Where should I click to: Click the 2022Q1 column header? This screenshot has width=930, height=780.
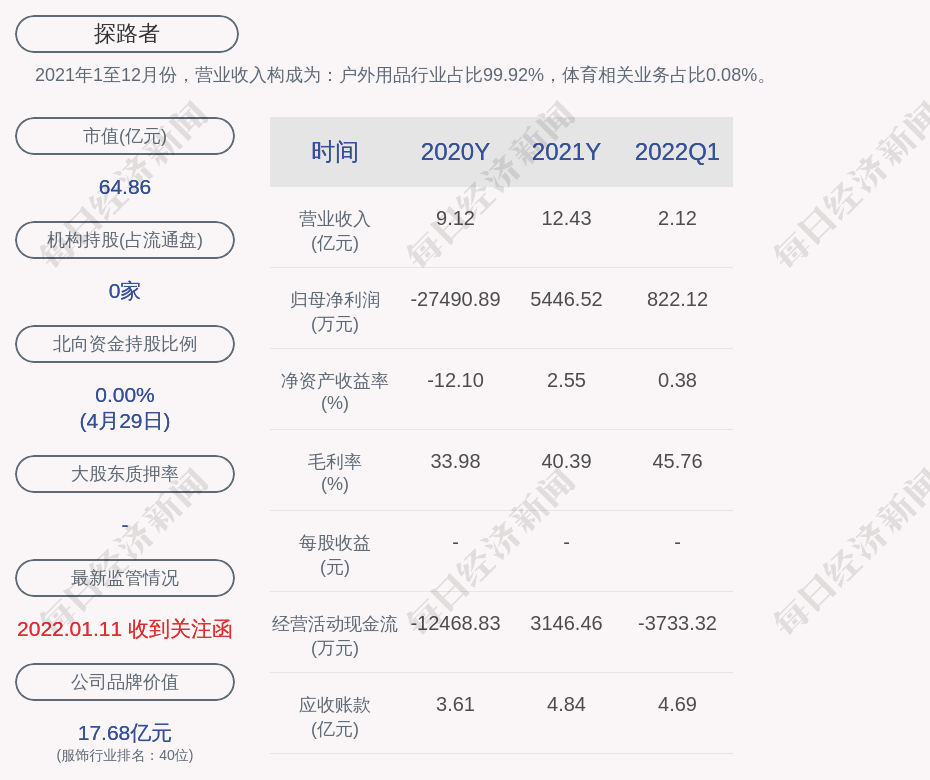click(677, 152)
